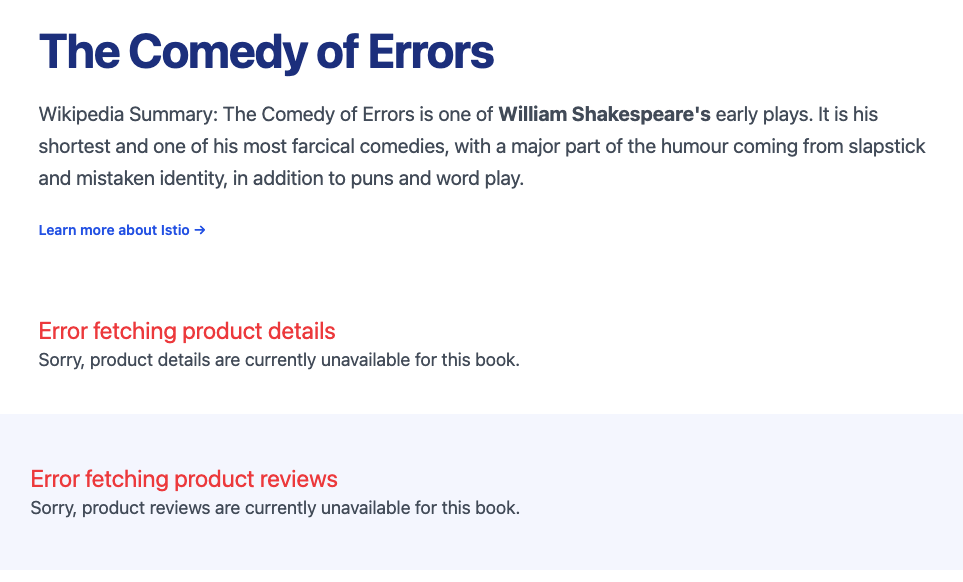
Task: Click the word shortest in the summary
Action: coord(74,148)
